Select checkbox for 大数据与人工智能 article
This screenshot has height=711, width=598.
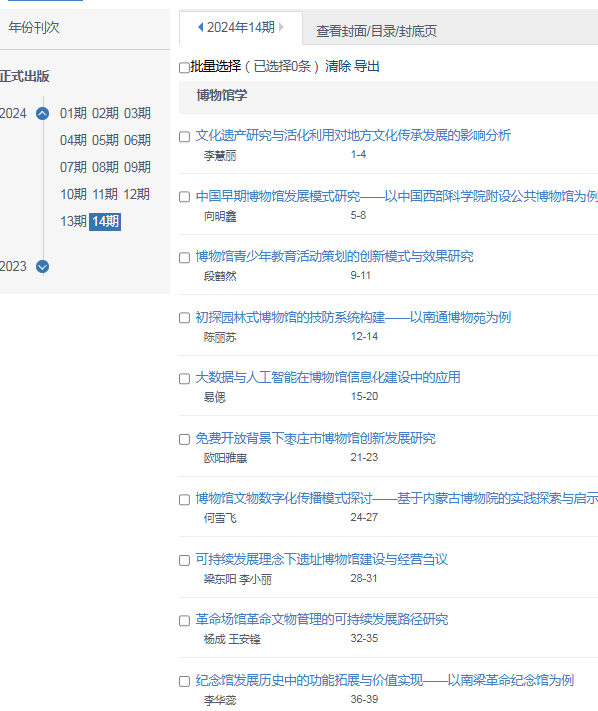(184, 379)
